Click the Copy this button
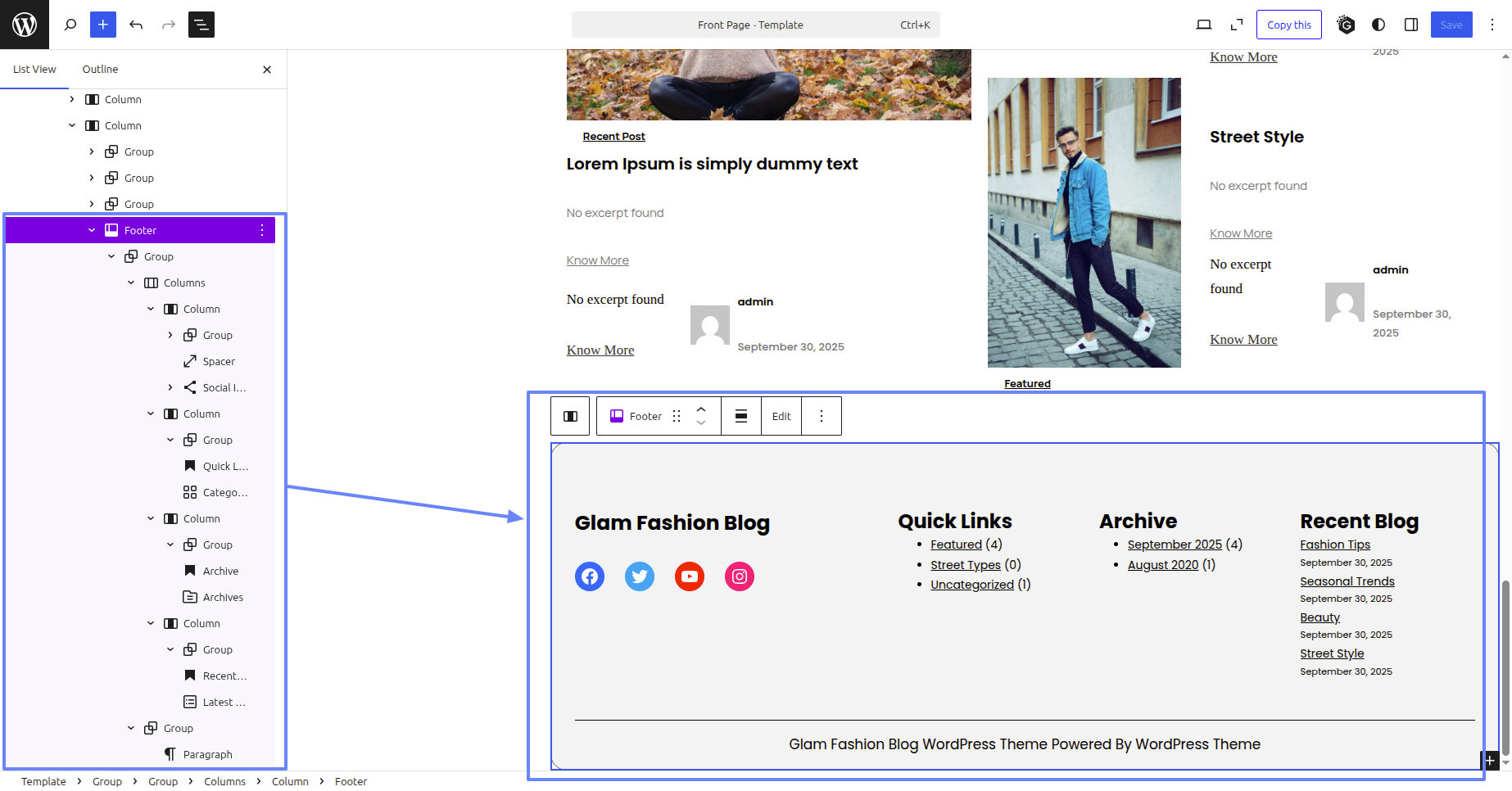 click(1288, 25)
